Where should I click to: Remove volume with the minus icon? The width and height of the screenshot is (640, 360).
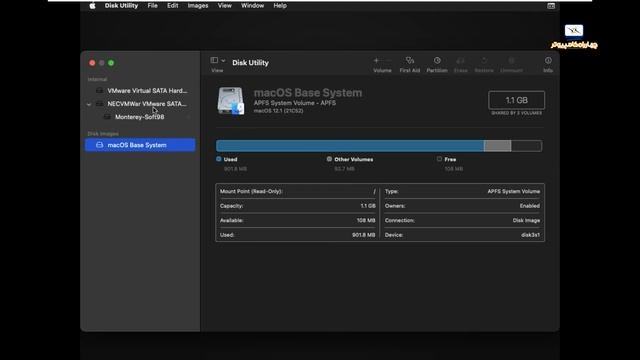click(388, 60)
